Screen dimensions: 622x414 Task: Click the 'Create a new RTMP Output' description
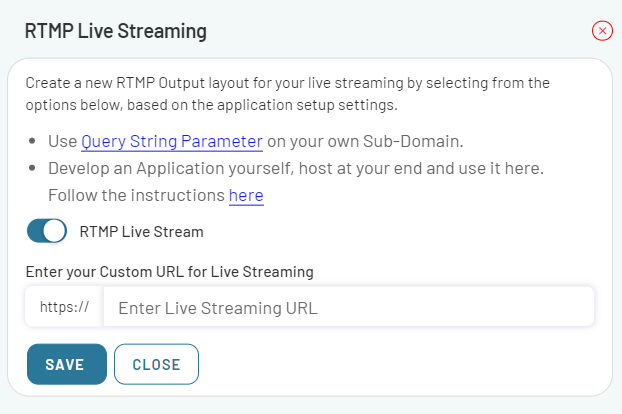coord(288,83)
